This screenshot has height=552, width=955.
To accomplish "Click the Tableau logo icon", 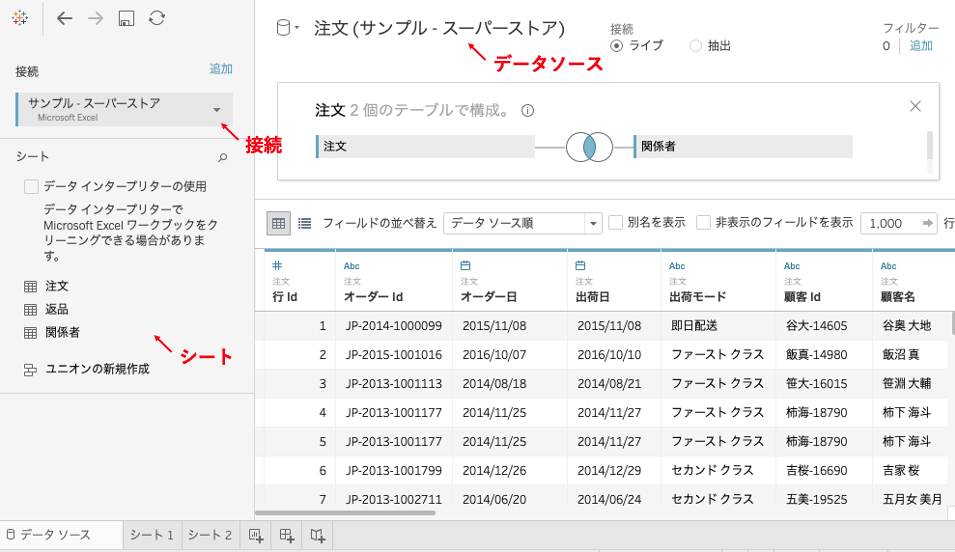I will click(x=19, y=18).
